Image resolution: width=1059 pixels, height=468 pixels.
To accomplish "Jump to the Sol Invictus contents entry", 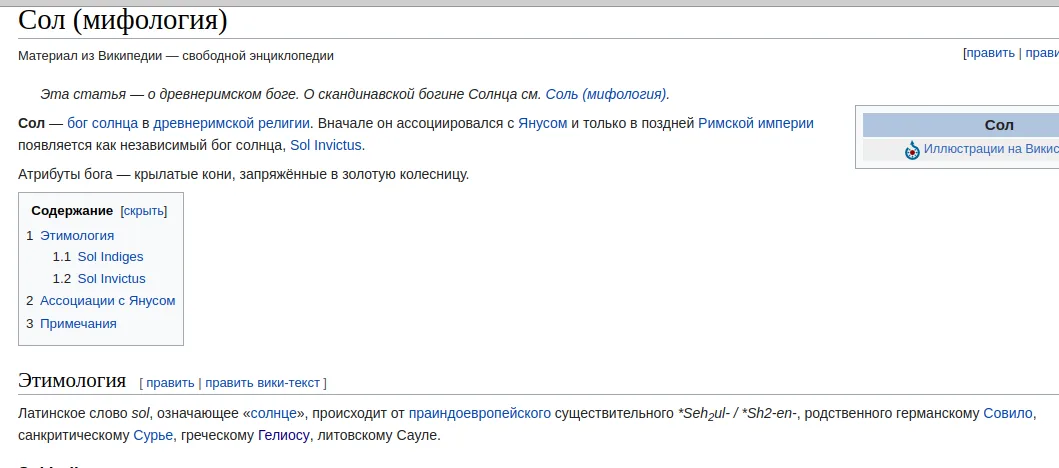I will pyautogui.click(x=111, y=278).
